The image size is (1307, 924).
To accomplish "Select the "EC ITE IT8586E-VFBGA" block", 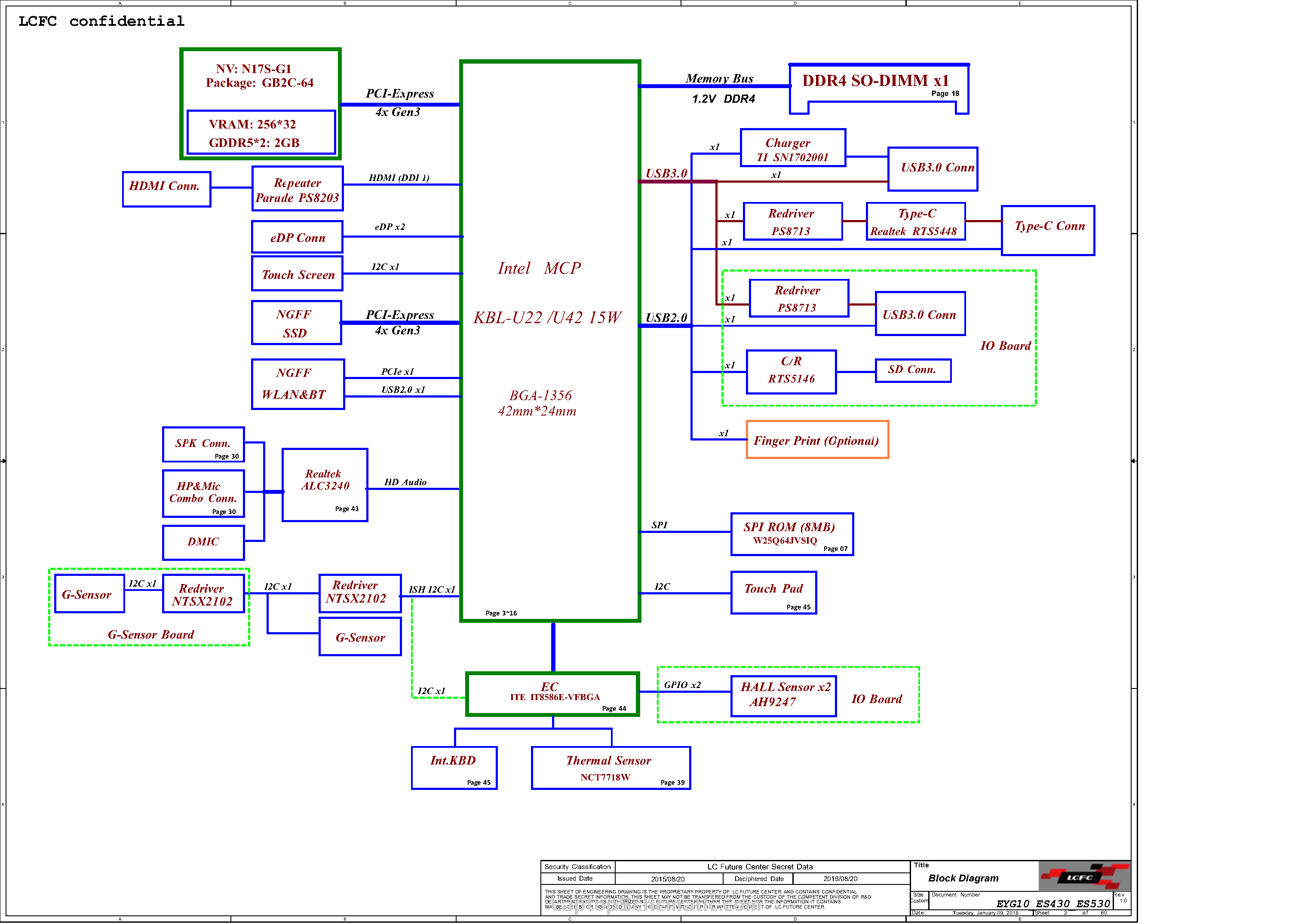I will 553,694.
